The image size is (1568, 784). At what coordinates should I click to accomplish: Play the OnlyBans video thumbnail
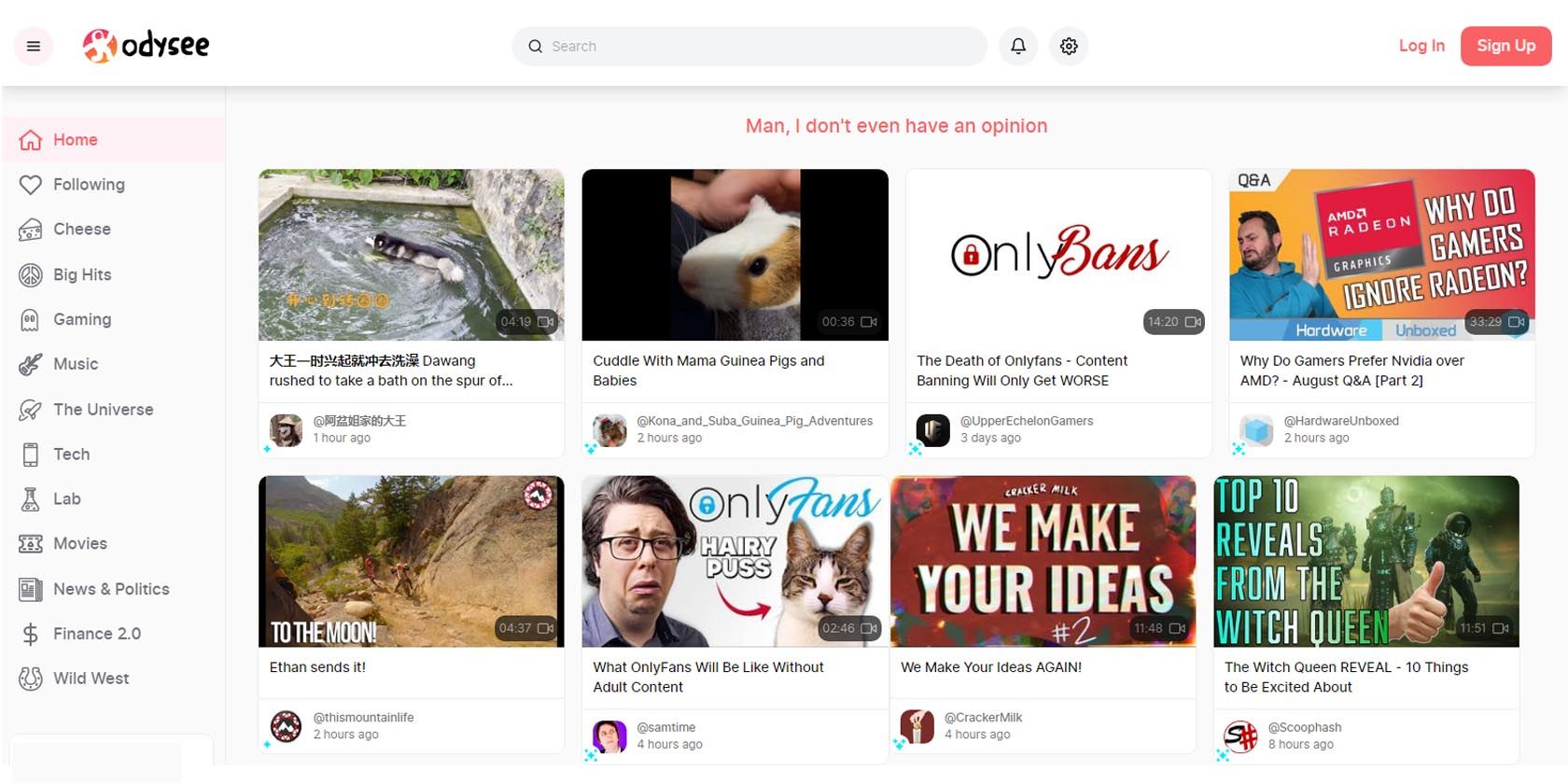(x=1058, y=255)
